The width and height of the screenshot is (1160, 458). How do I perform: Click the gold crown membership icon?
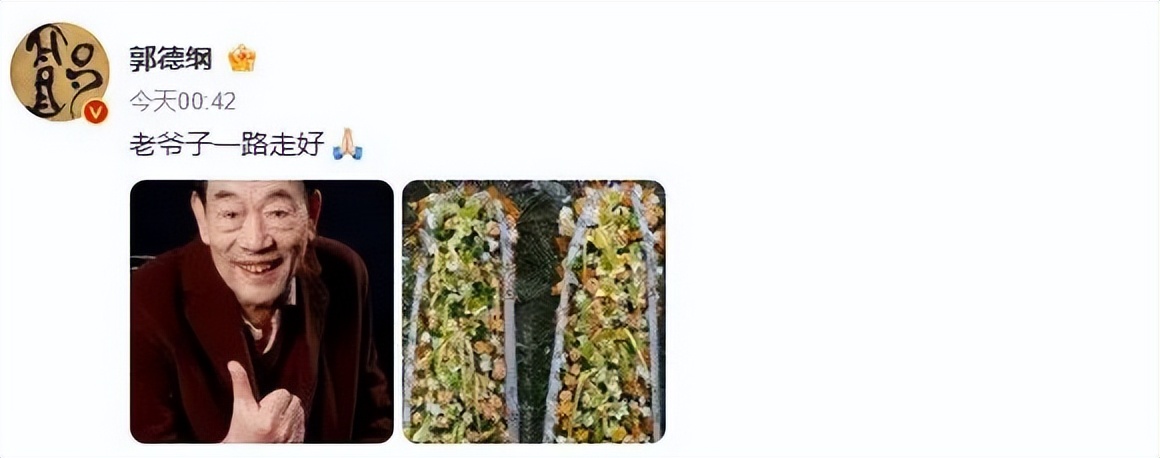click(x=241, y=58)
